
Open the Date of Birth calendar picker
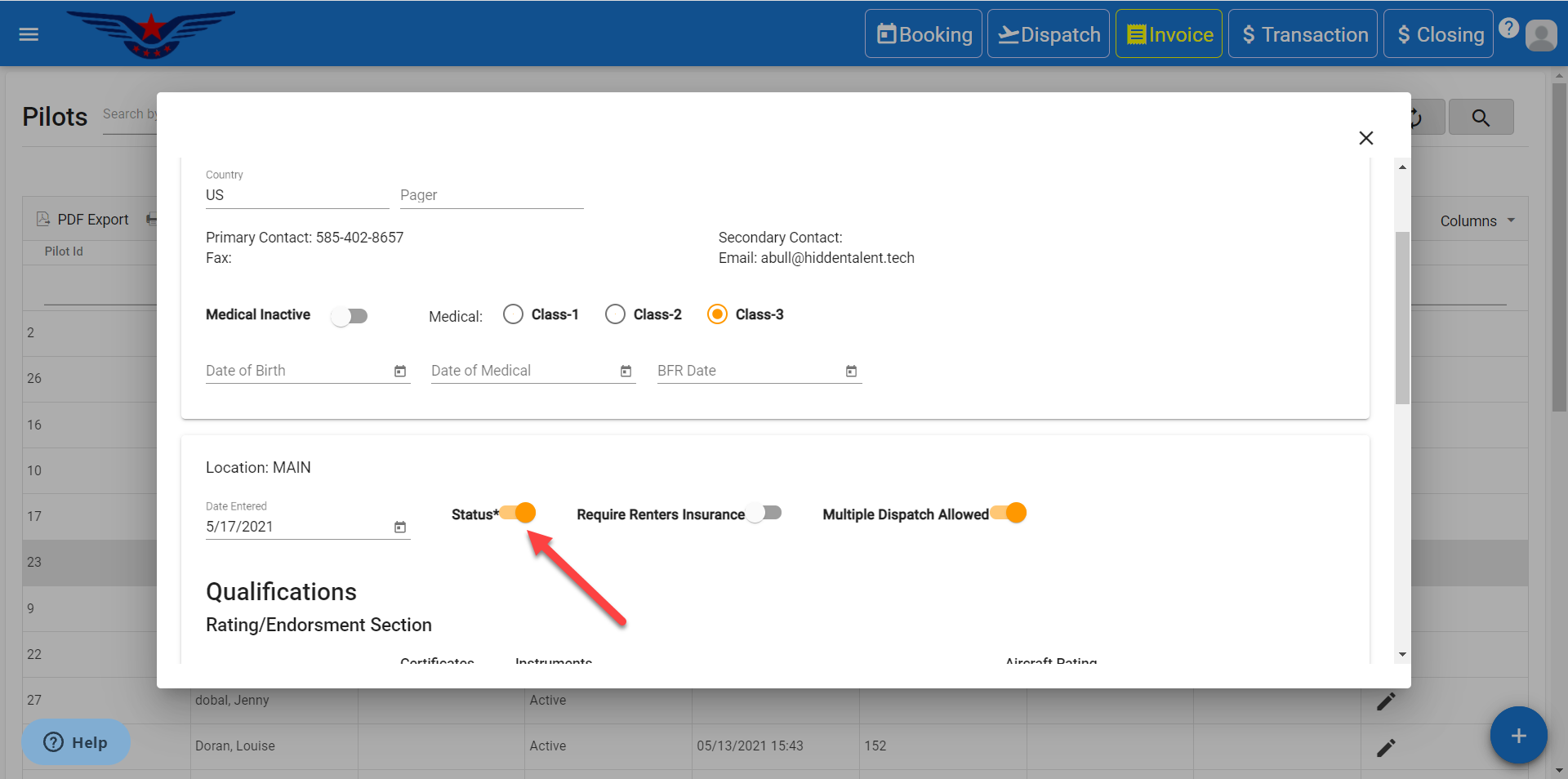click(400, 372)
